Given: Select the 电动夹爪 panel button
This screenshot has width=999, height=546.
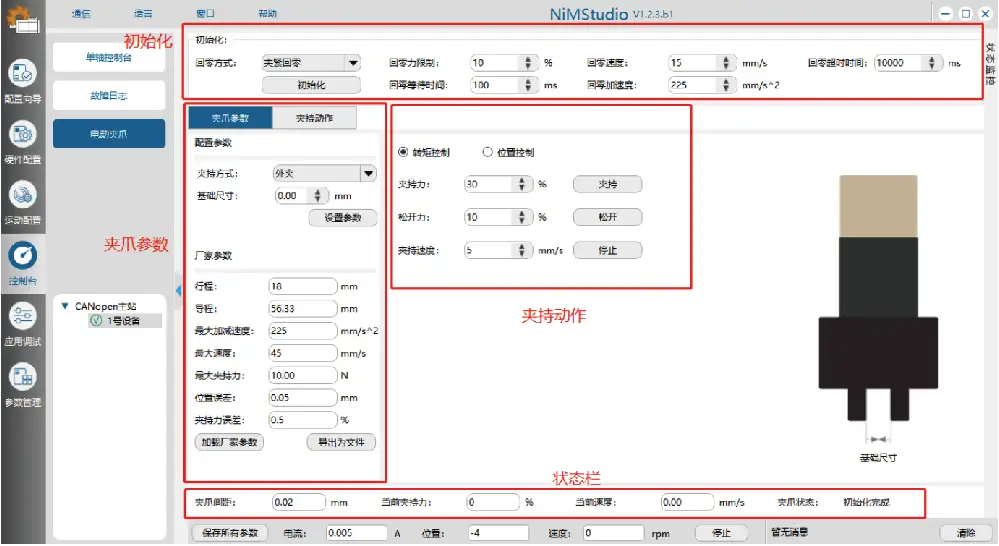Looking at the screenshot, I should tap(109, 134).
